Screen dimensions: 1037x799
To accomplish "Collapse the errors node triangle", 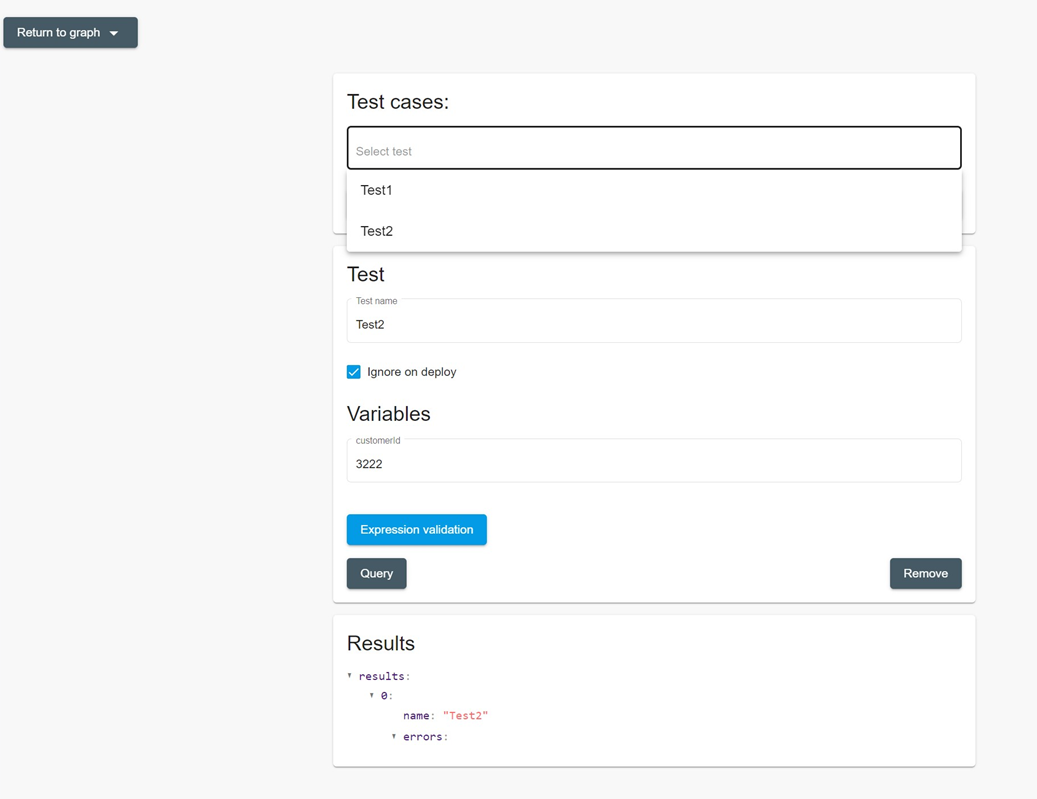I will point(394,736).
